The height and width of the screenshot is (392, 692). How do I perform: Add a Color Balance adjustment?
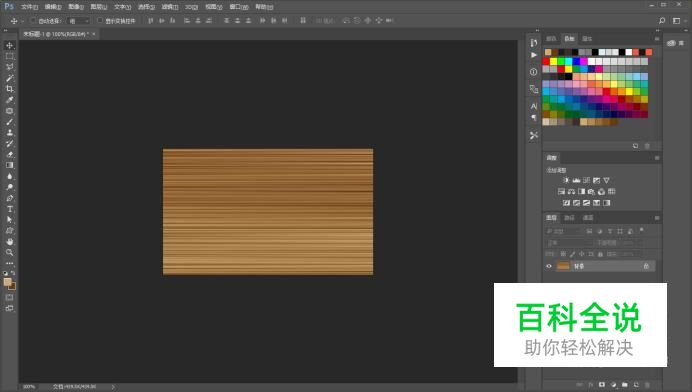572,192
